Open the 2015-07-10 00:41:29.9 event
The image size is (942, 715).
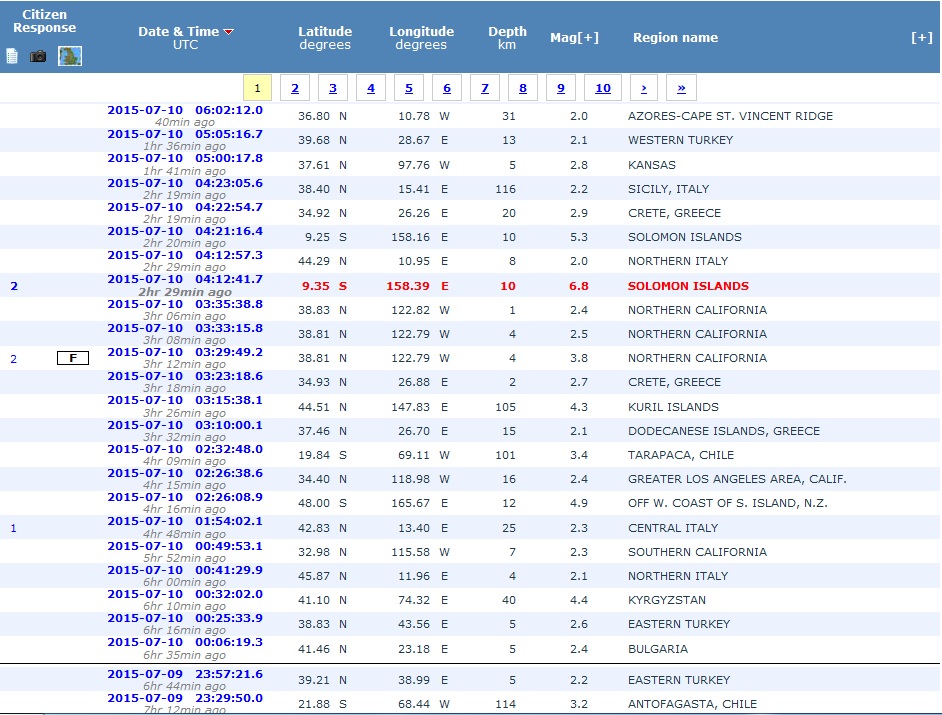[185, 570]
